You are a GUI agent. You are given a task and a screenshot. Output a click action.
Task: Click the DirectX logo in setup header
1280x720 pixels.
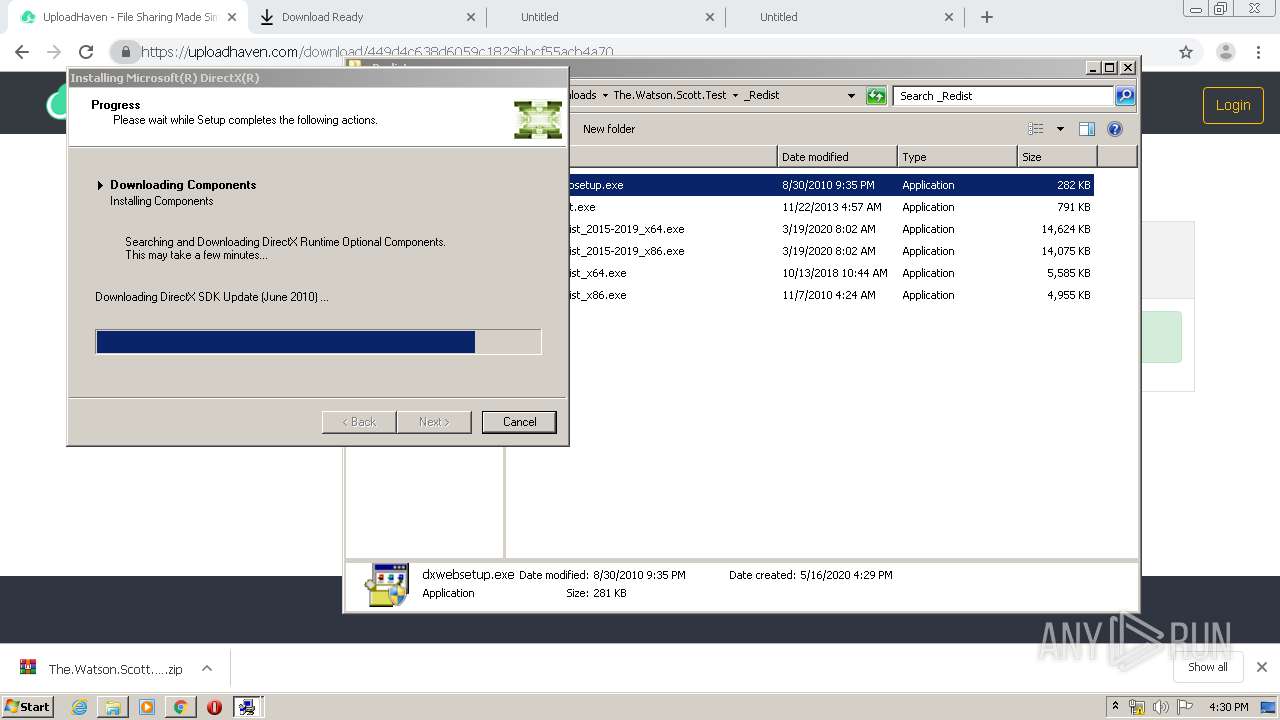(538, 119)
